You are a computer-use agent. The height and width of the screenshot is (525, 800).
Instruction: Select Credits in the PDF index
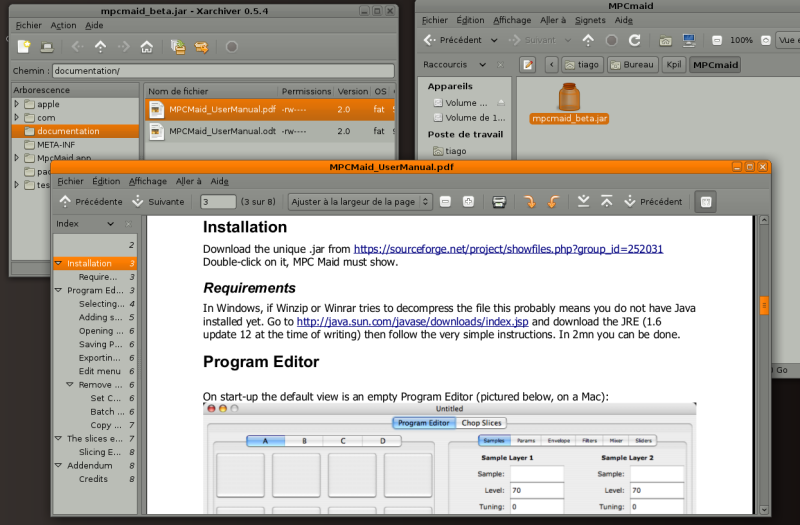click(x=93, y=479)
